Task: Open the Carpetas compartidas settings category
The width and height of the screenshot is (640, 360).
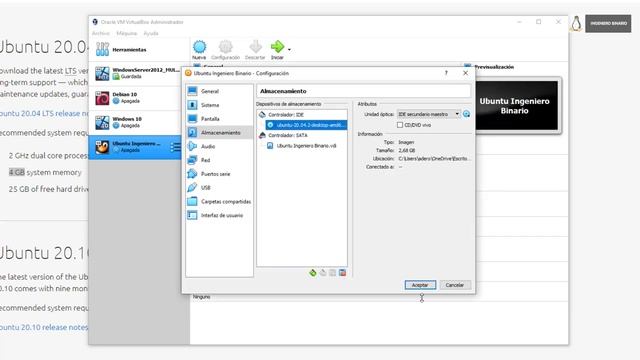Action: 219,202
